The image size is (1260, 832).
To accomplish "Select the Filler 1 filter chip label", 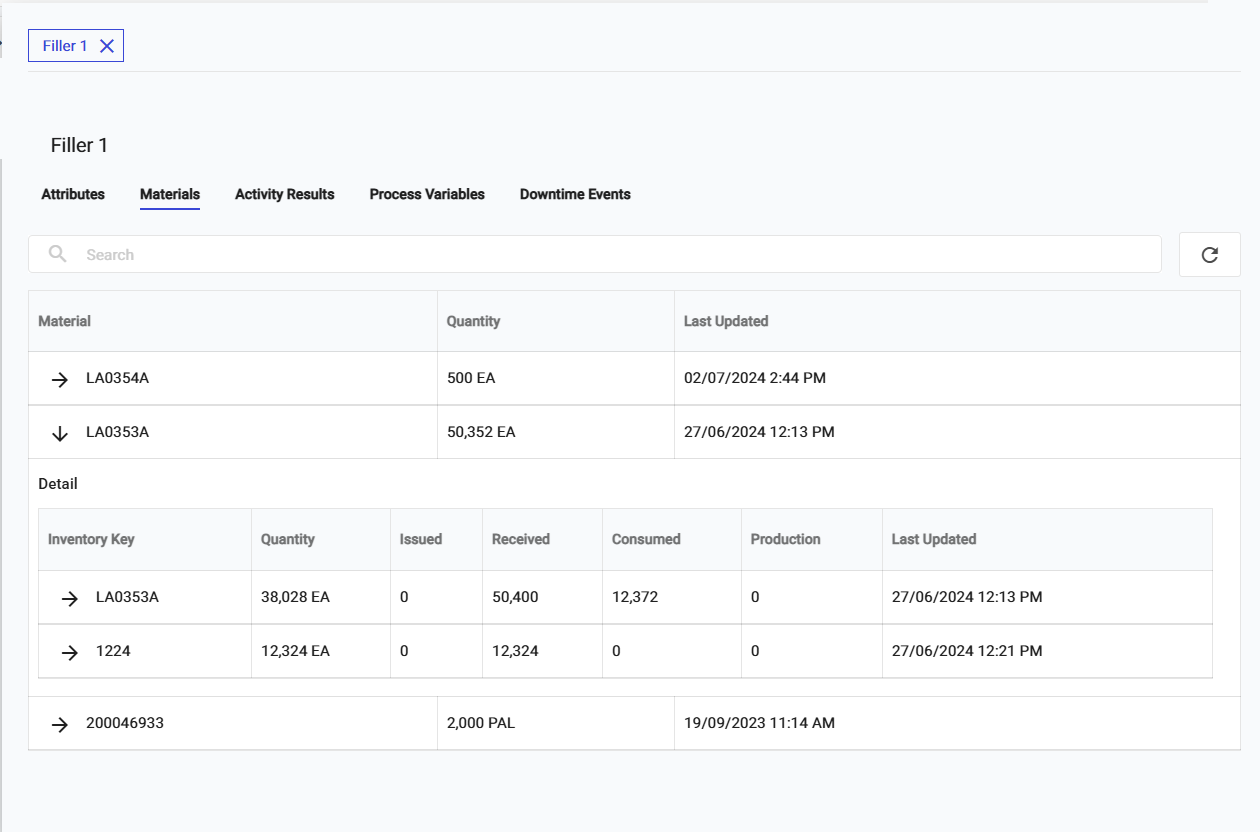I will point(65,46).
